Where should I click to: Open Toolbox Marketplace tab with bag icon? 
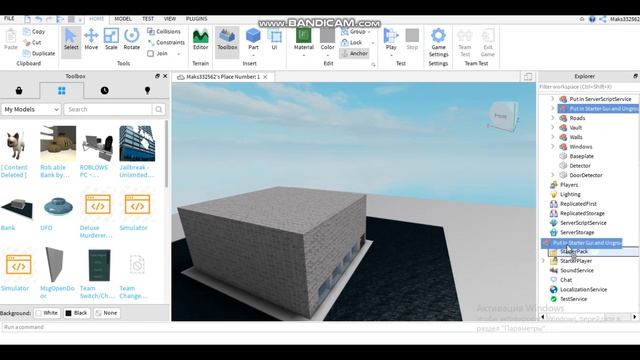pos(19,91)
